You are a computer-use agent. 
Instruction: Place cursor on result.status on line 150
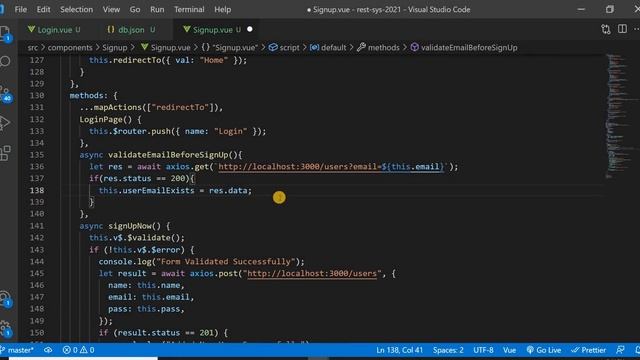pyautogui.click(x=149, y=333)
